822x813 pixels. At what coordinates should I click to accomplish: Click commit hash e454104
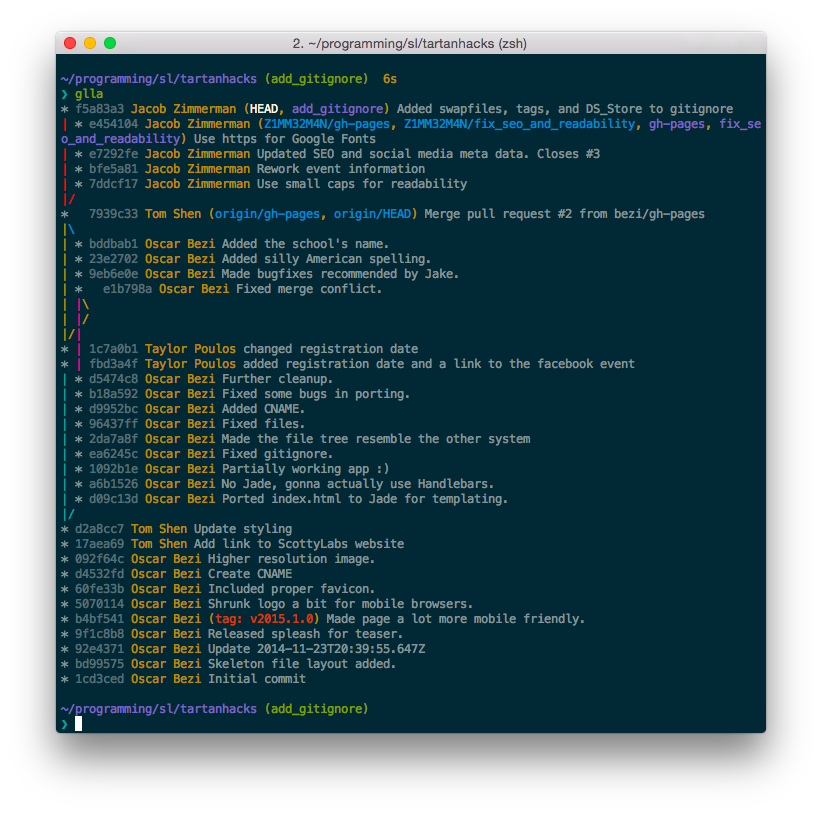(114, 124)
